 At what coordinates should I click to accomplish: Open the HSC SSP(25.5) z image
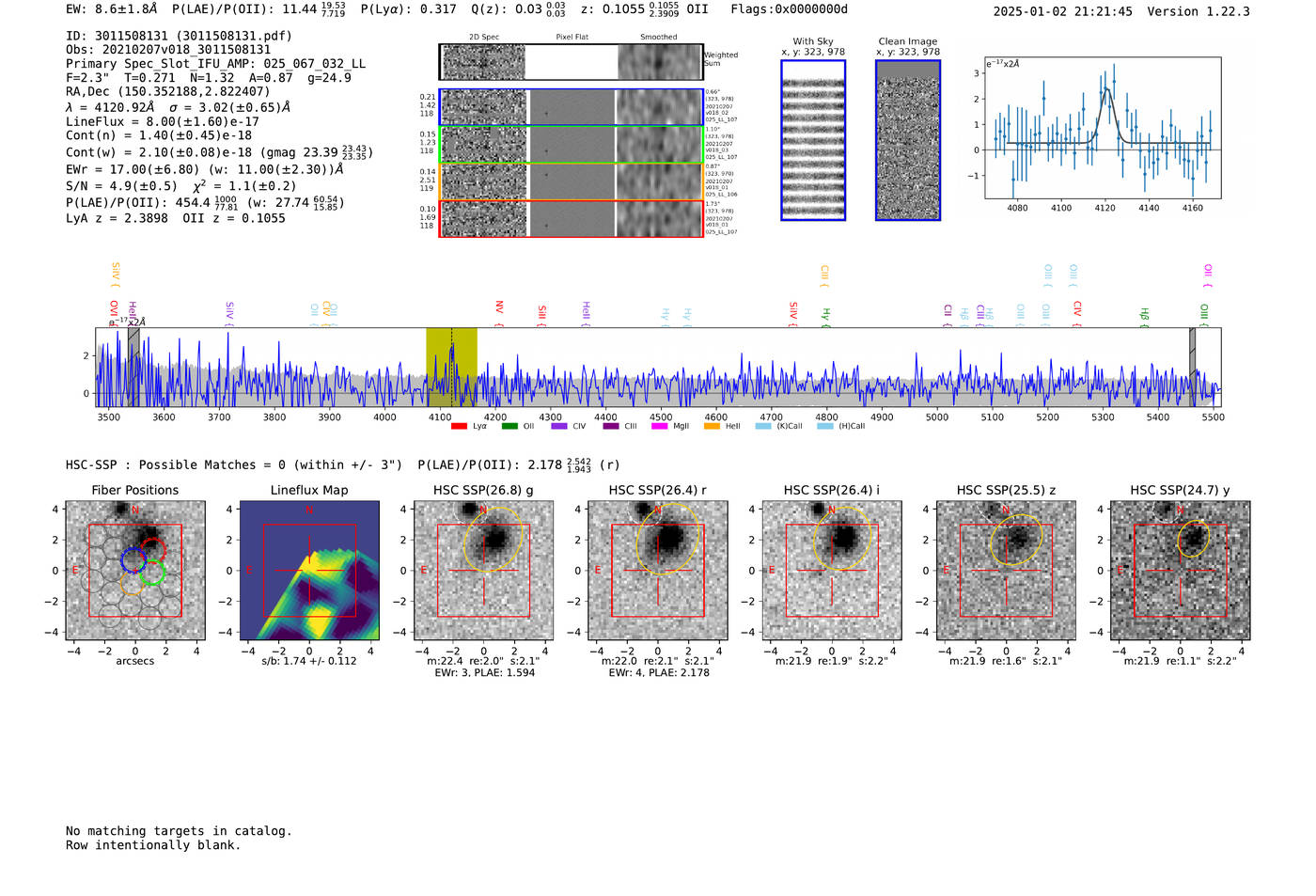pyautogui.click(x=1006, y=570)
